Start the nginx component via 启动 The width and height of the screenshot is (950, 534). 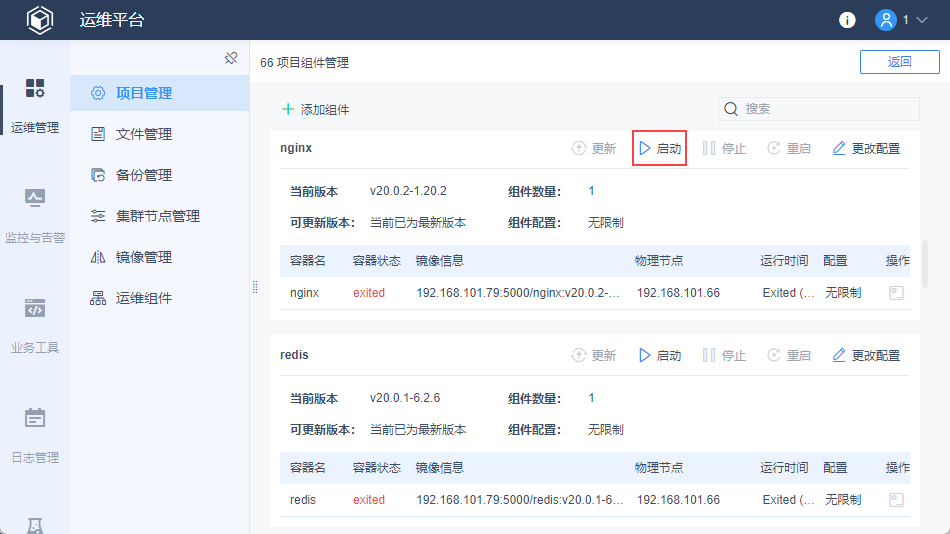pos(660,149)
